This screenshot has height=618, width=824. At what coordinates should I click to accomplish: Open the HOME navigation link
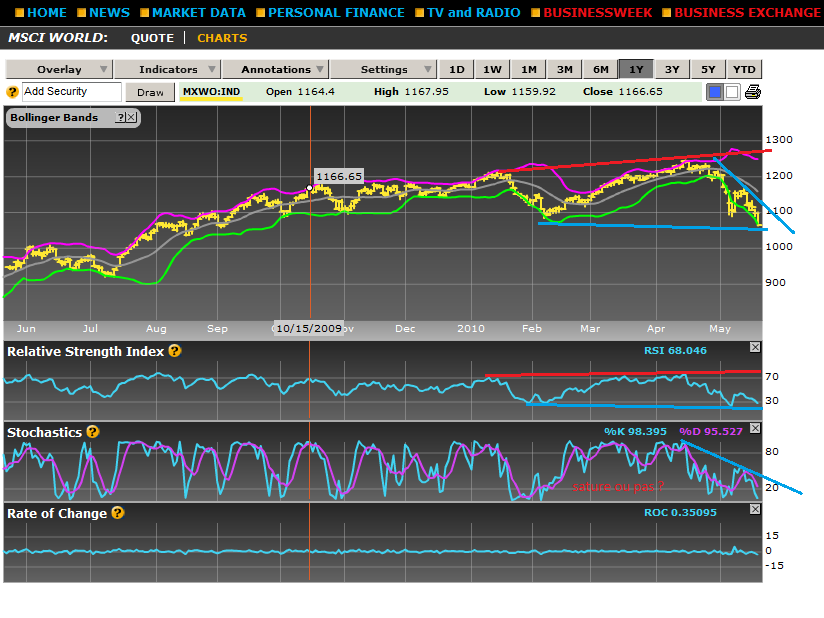(x=47, y=13)
